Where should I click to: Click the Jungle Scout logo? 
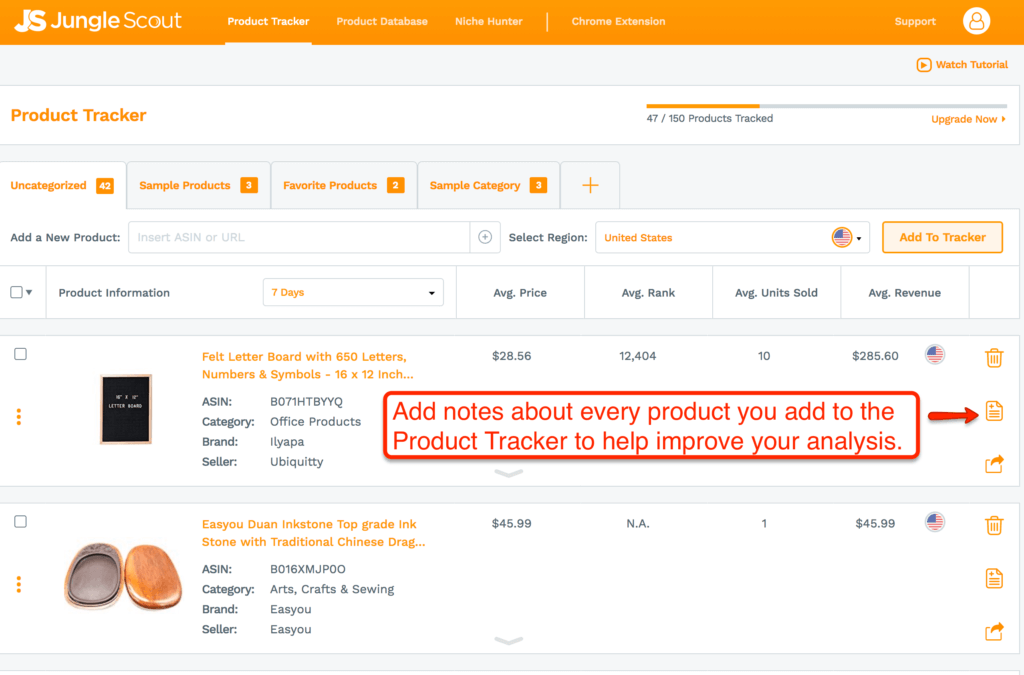[98, 21]
